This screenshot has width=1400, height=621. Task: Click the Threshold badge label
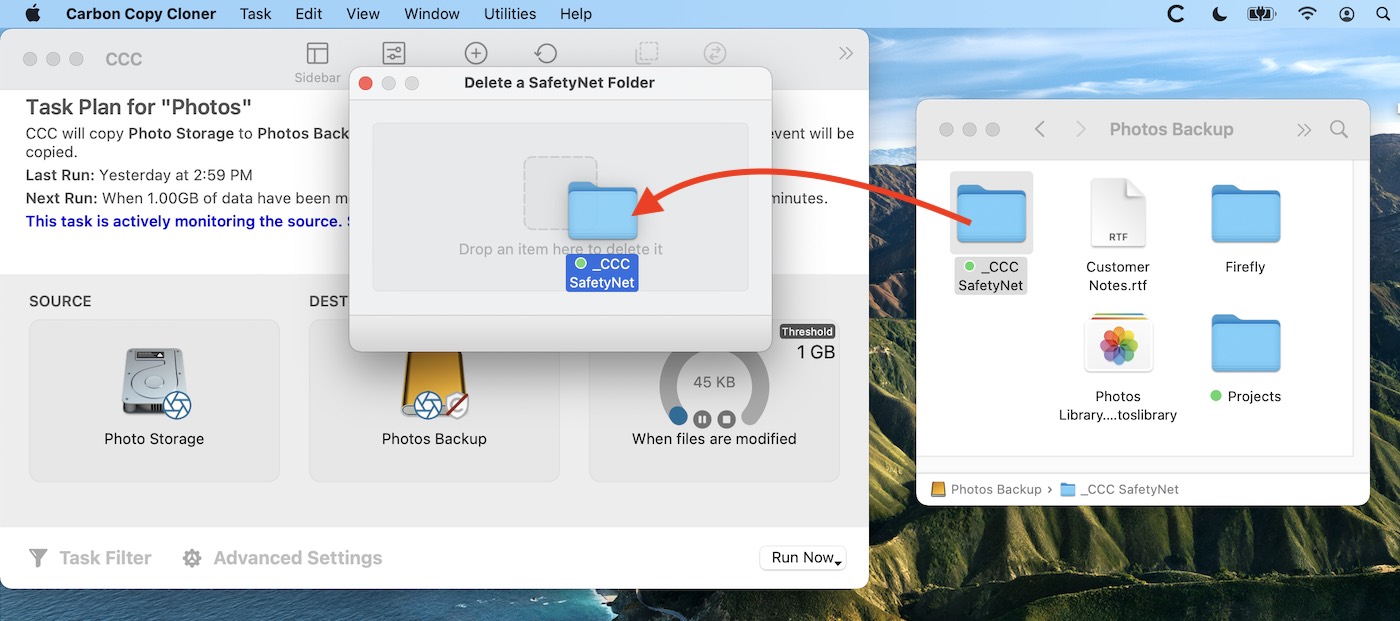tap(807, 332)
